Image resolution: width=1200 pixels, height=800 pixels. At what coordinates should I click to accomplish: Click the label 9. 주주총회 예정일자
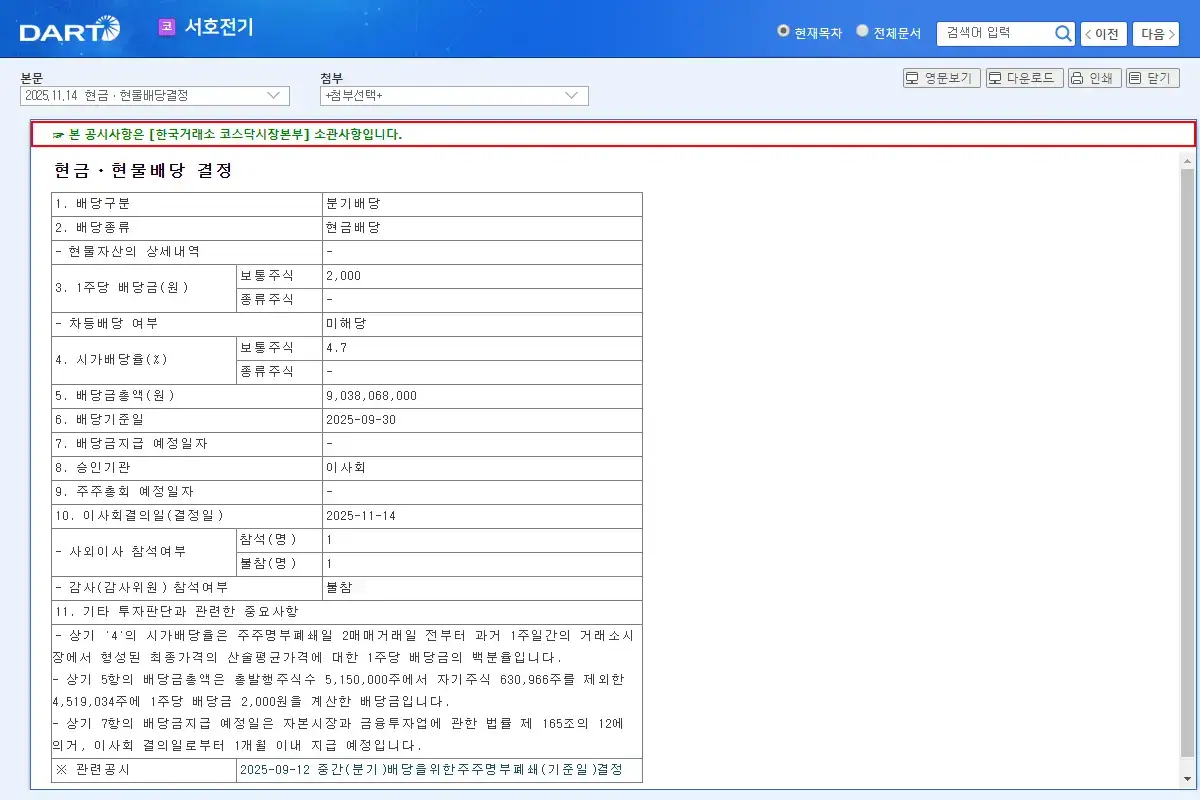click(x=125, y=492)
